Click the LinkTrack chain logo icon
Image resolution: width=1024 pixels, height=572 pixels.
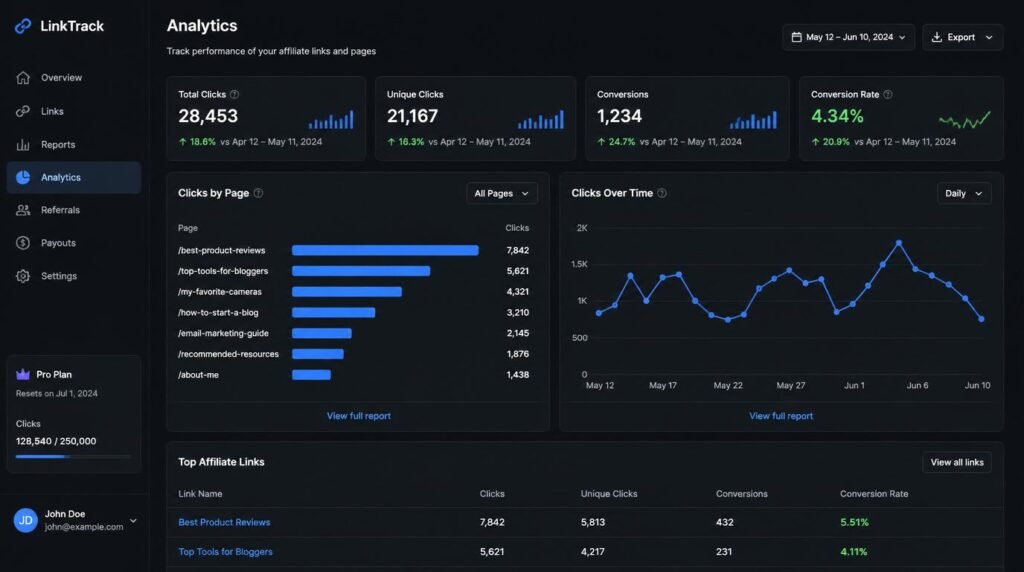pos(23,26)
